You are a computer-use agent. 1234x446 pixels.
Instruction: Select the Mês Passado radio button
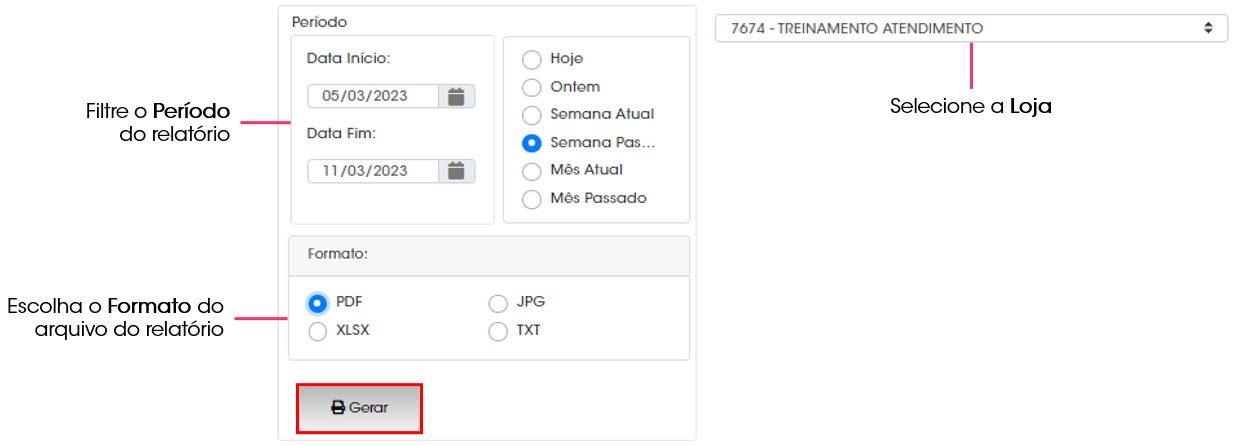(532, 198)
